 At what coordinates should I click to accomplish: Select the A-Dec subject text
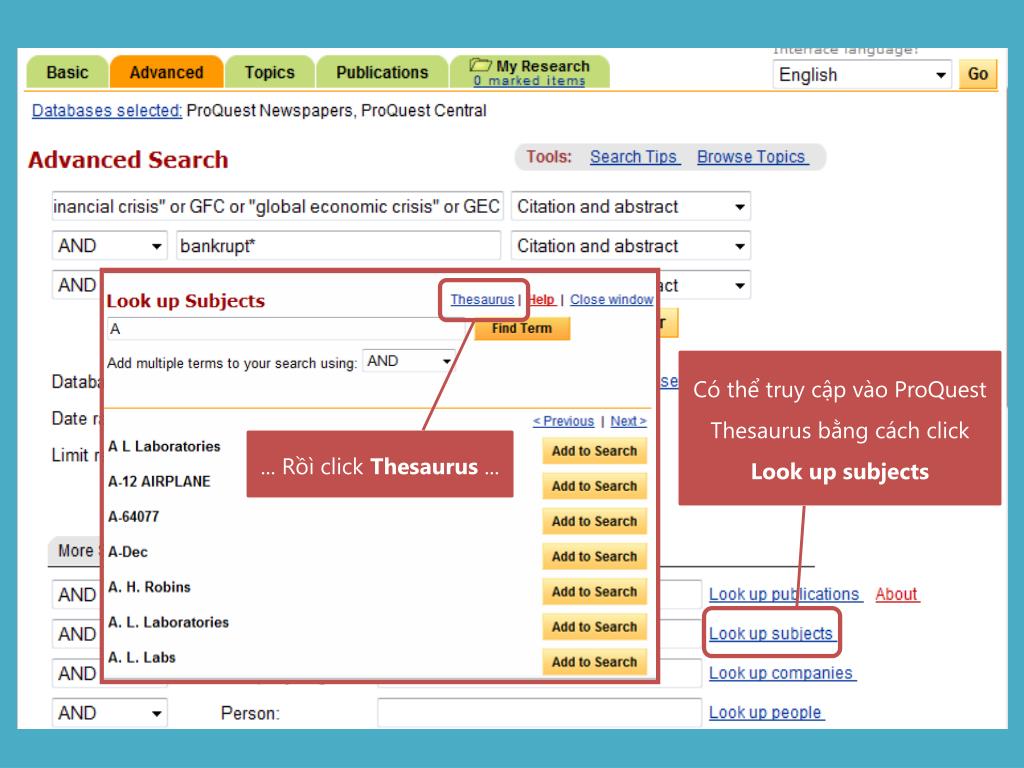click(x=128, y=552)
